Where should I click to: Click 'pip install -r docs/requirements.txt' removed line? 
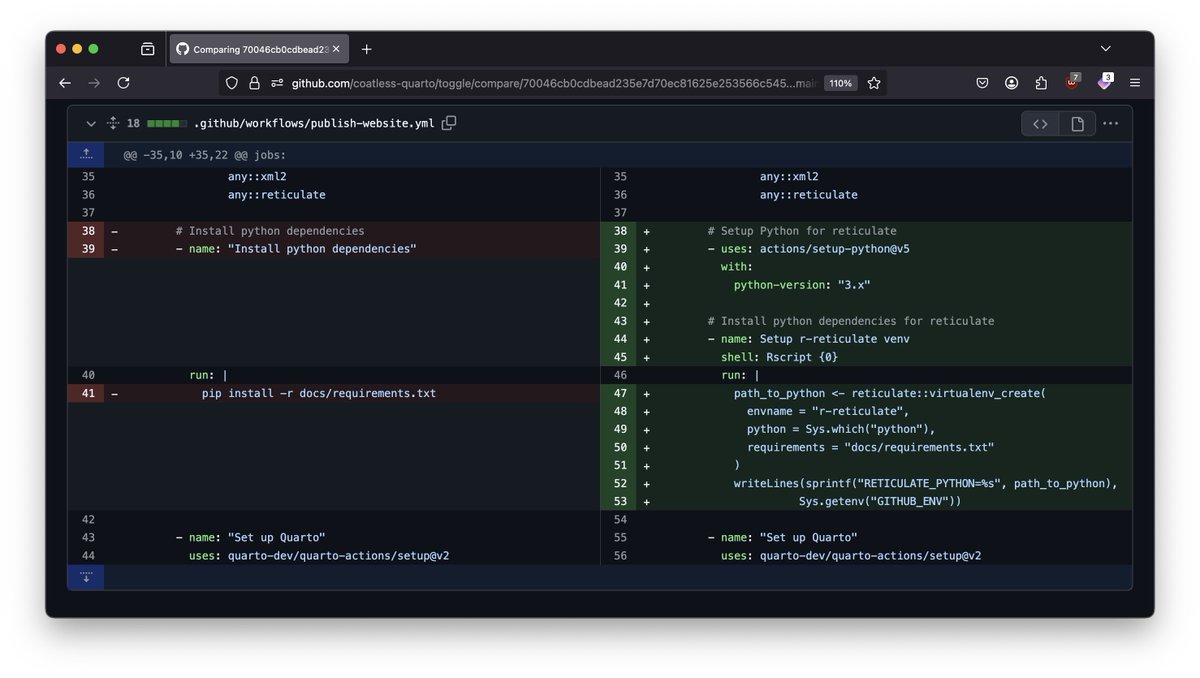pyautogui.click(x=319, y=393)
